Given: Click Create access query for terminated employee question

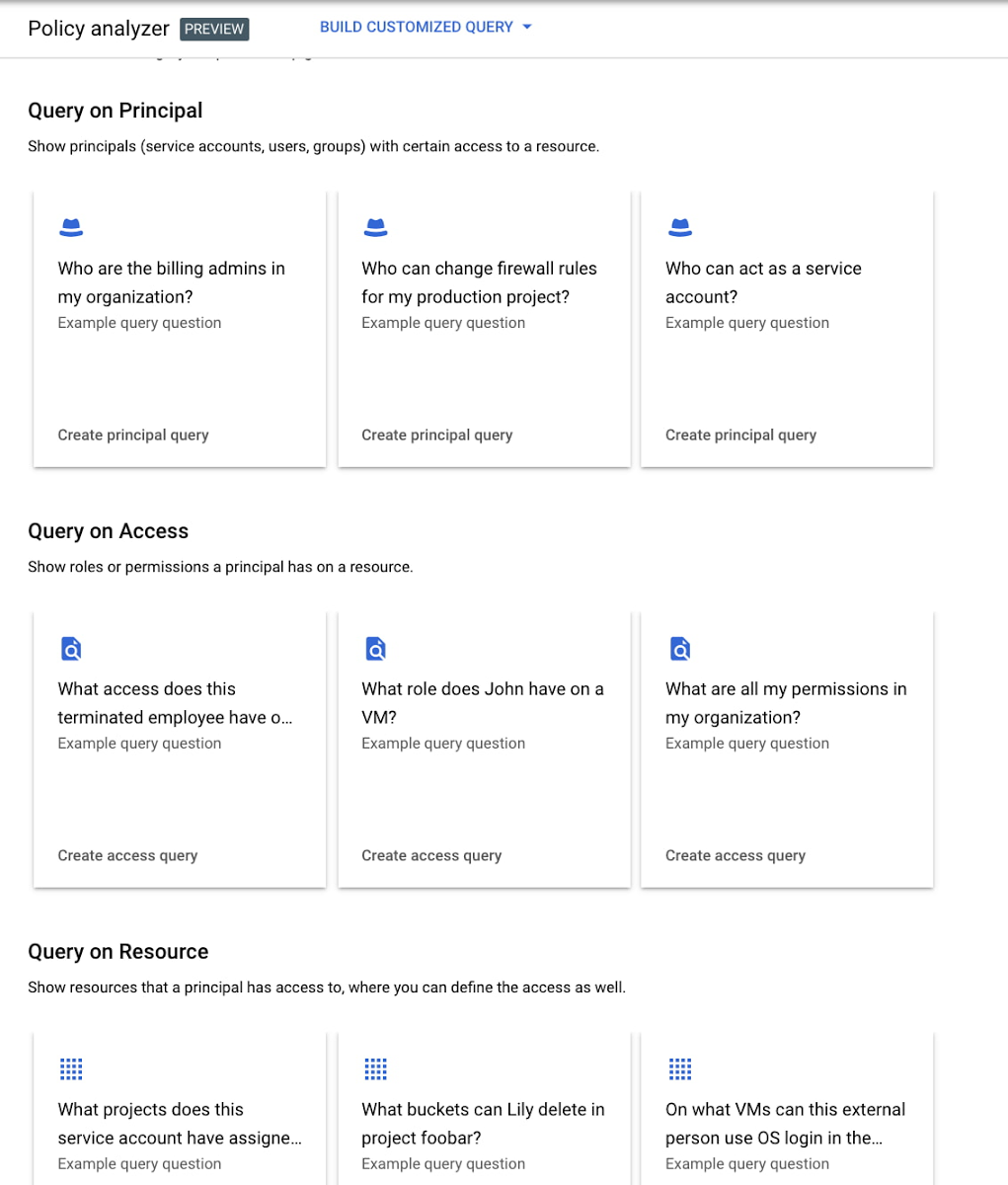Looking at the screenshot, I should (x=126, y=855).
